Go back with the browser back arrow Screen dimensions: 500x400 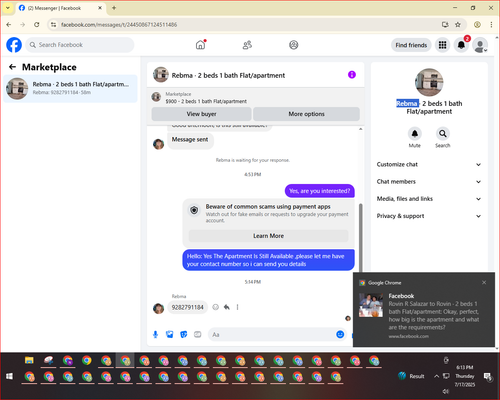point(9,25)
